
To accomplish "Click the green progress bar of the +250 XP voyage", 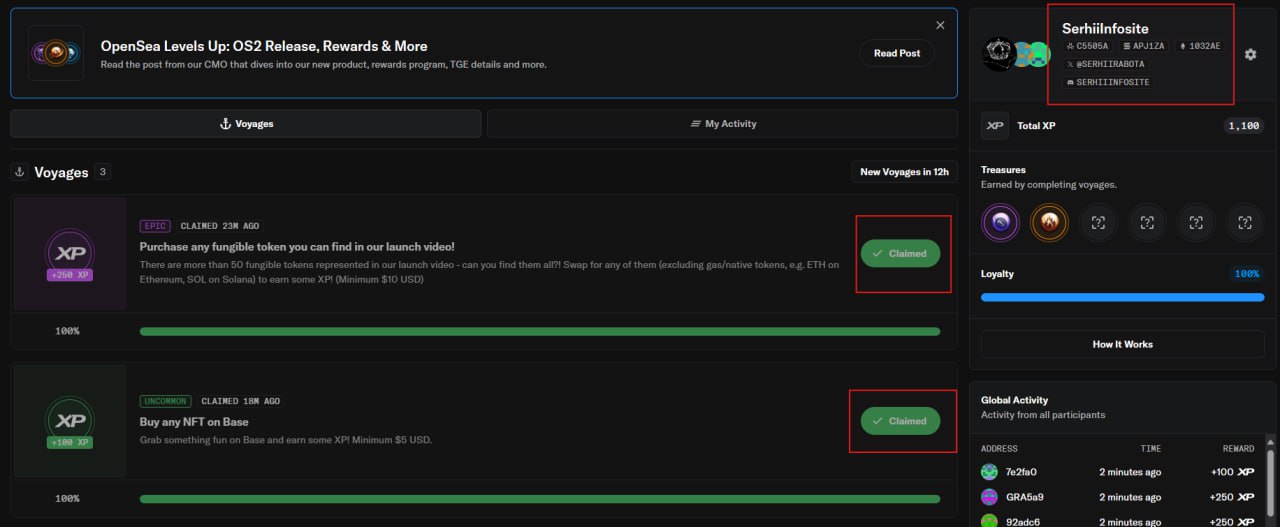I will pyautogui.click(x=540, y=331).
